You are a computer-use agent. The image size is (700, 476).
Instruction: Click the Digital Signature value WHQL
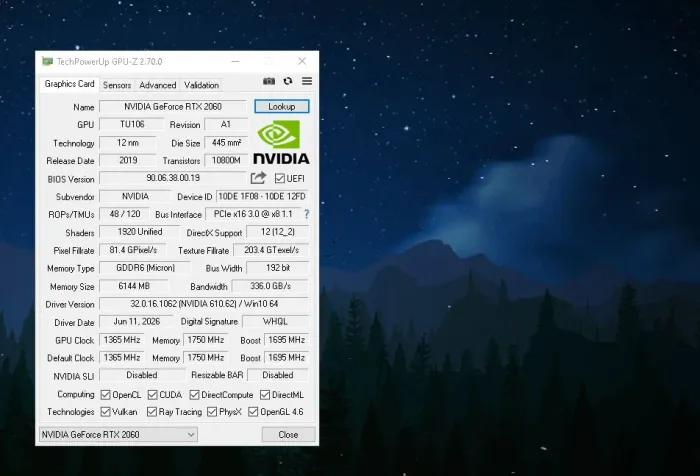tap(275, 322)
